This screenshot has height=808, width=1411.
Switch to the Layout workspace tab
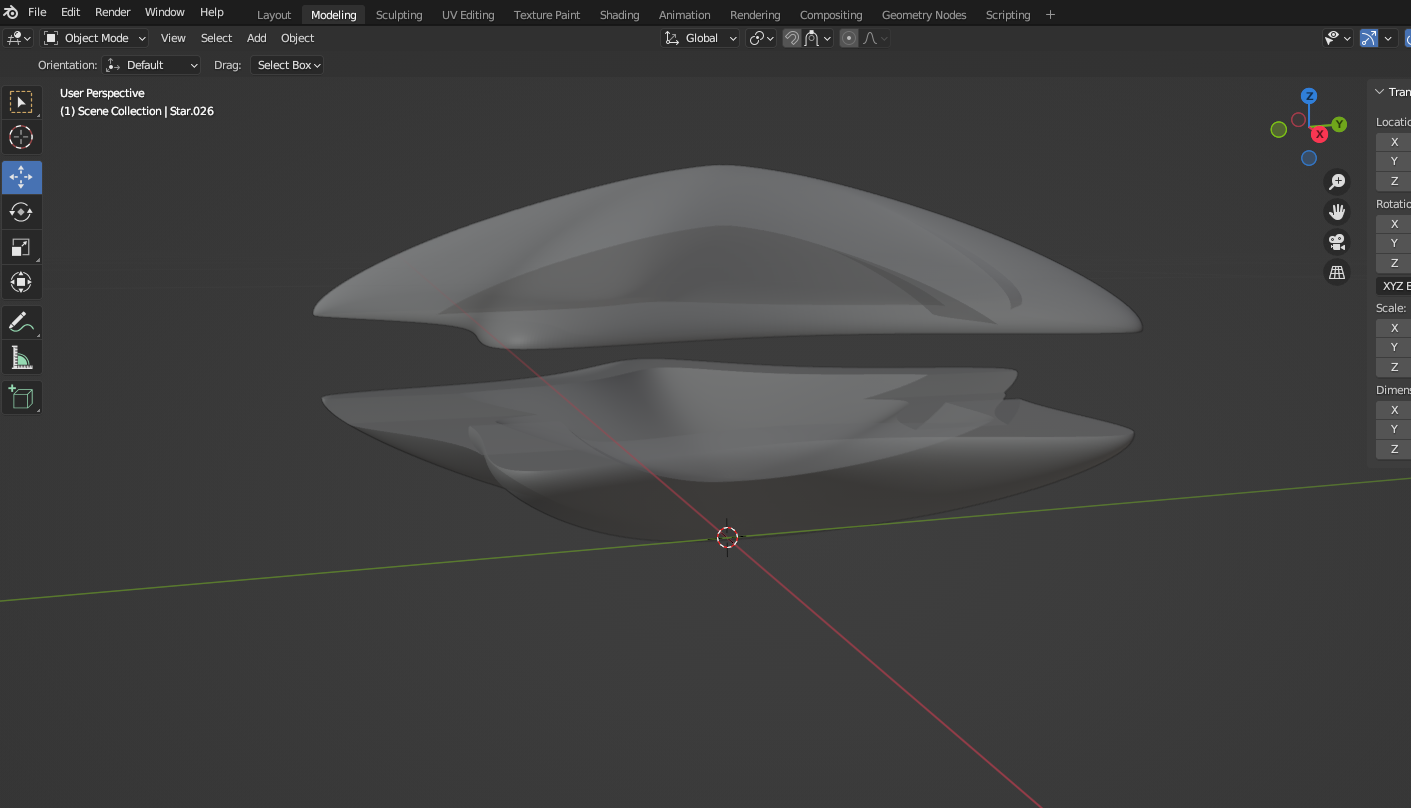coord(274,15)
